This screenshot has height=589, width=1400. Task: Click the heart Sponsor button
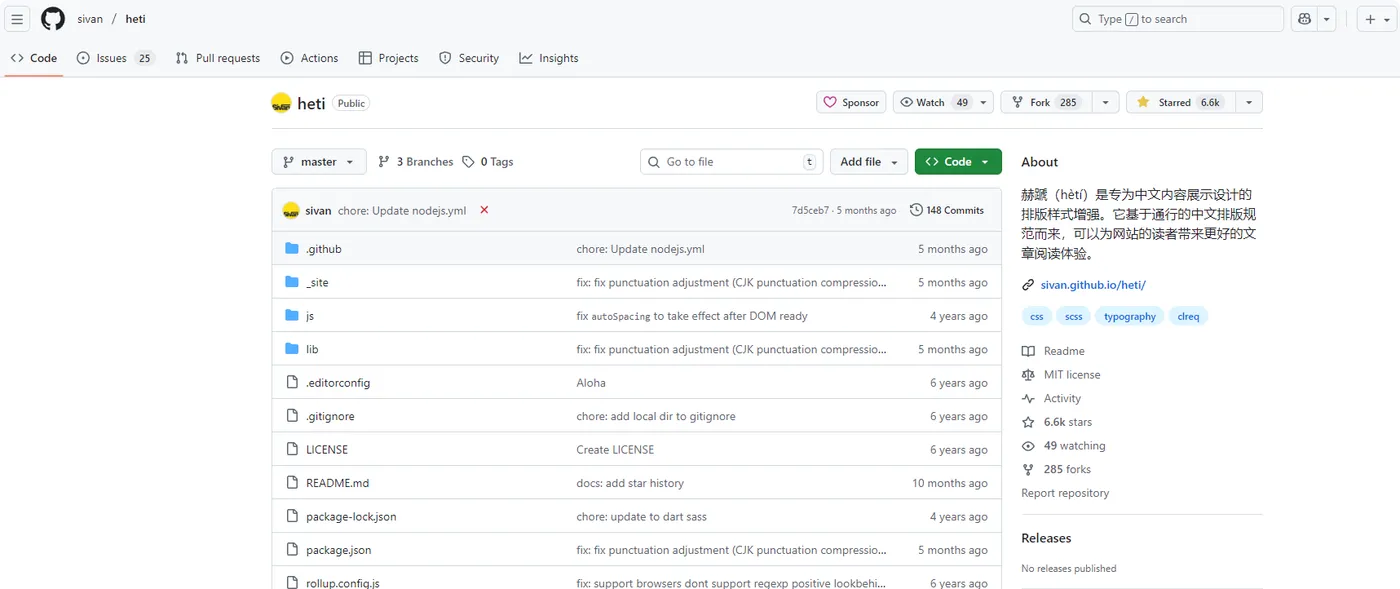pos(851,102)
